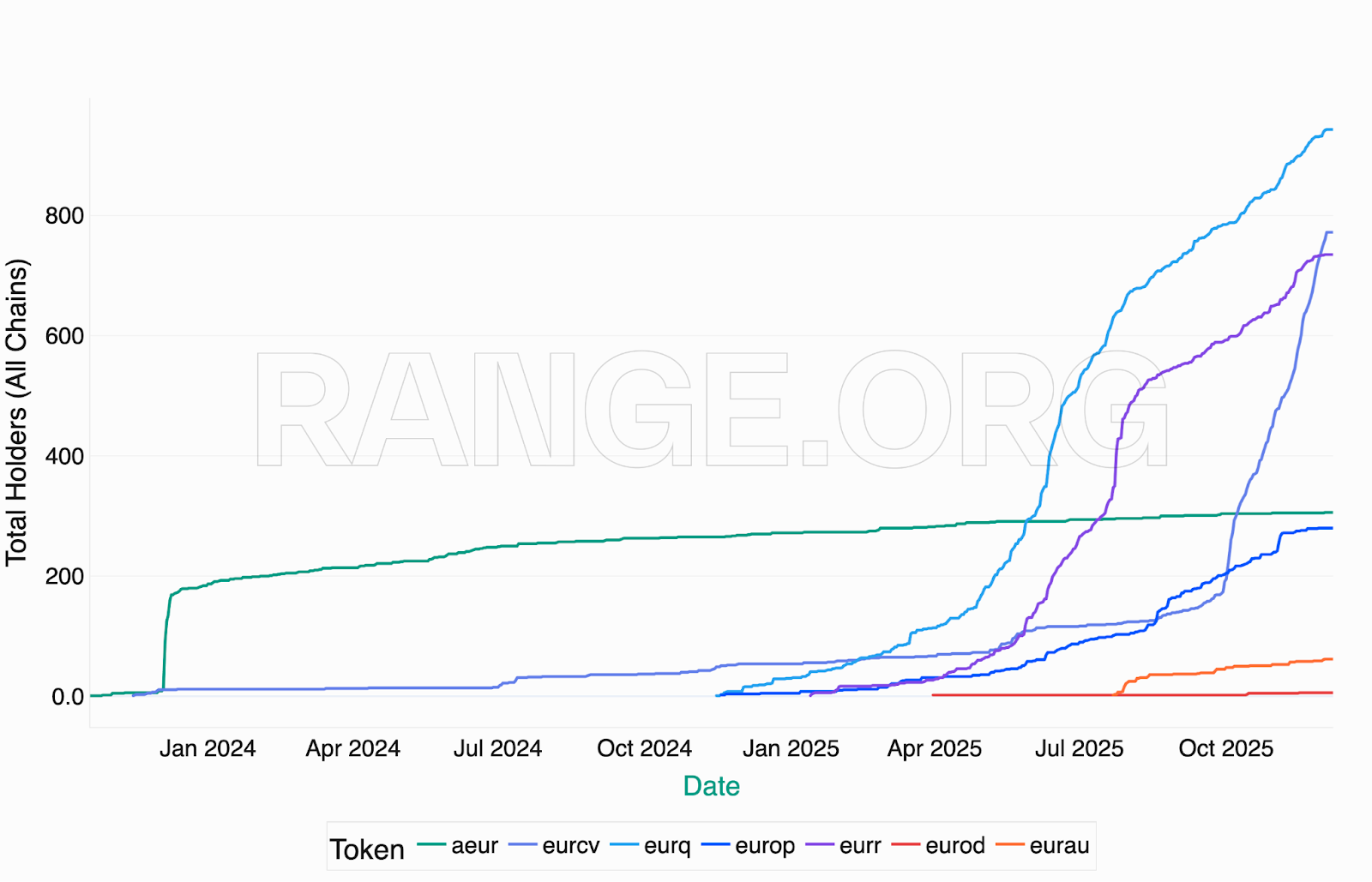Select the Jan 2024 x-axis tick label
The height and width of the screenshot is (882, 1372).
[x=208, y=748]
